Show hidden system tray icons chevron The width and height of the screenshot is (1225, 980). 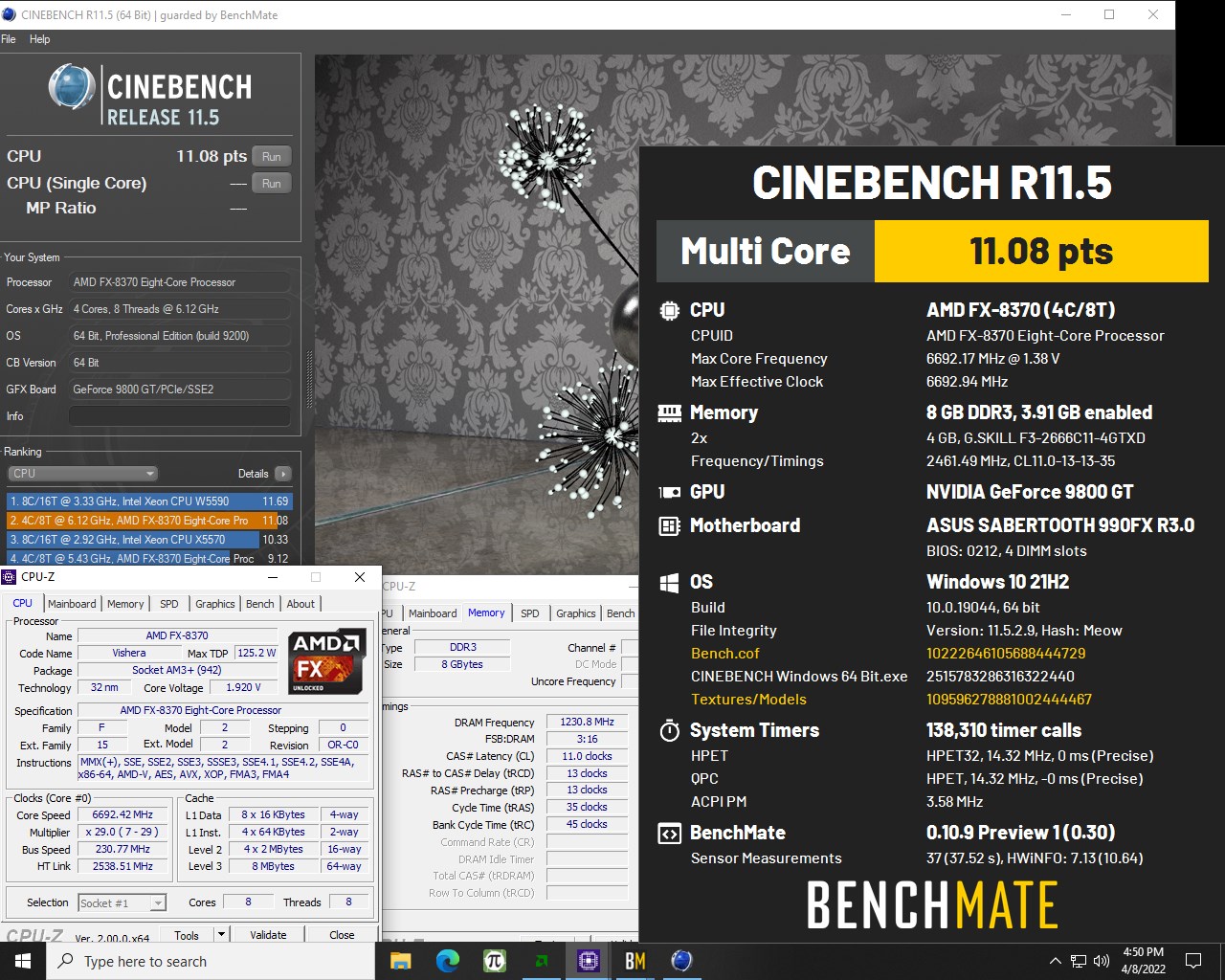coord(1055,961)
